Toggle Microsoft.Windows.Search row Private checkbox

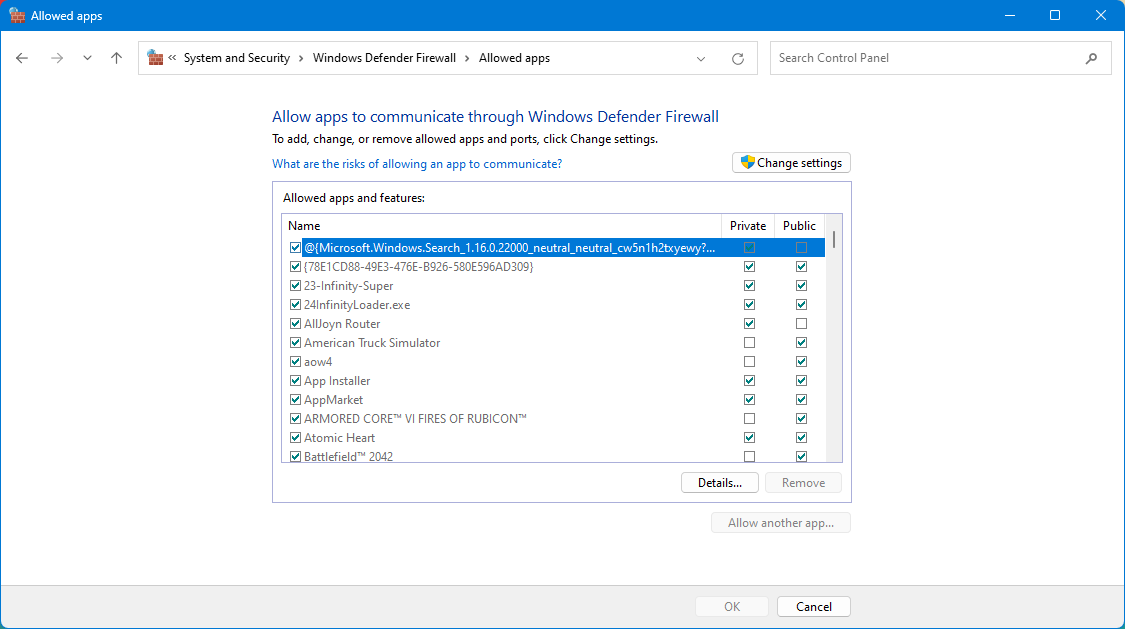tap(750, 247)
